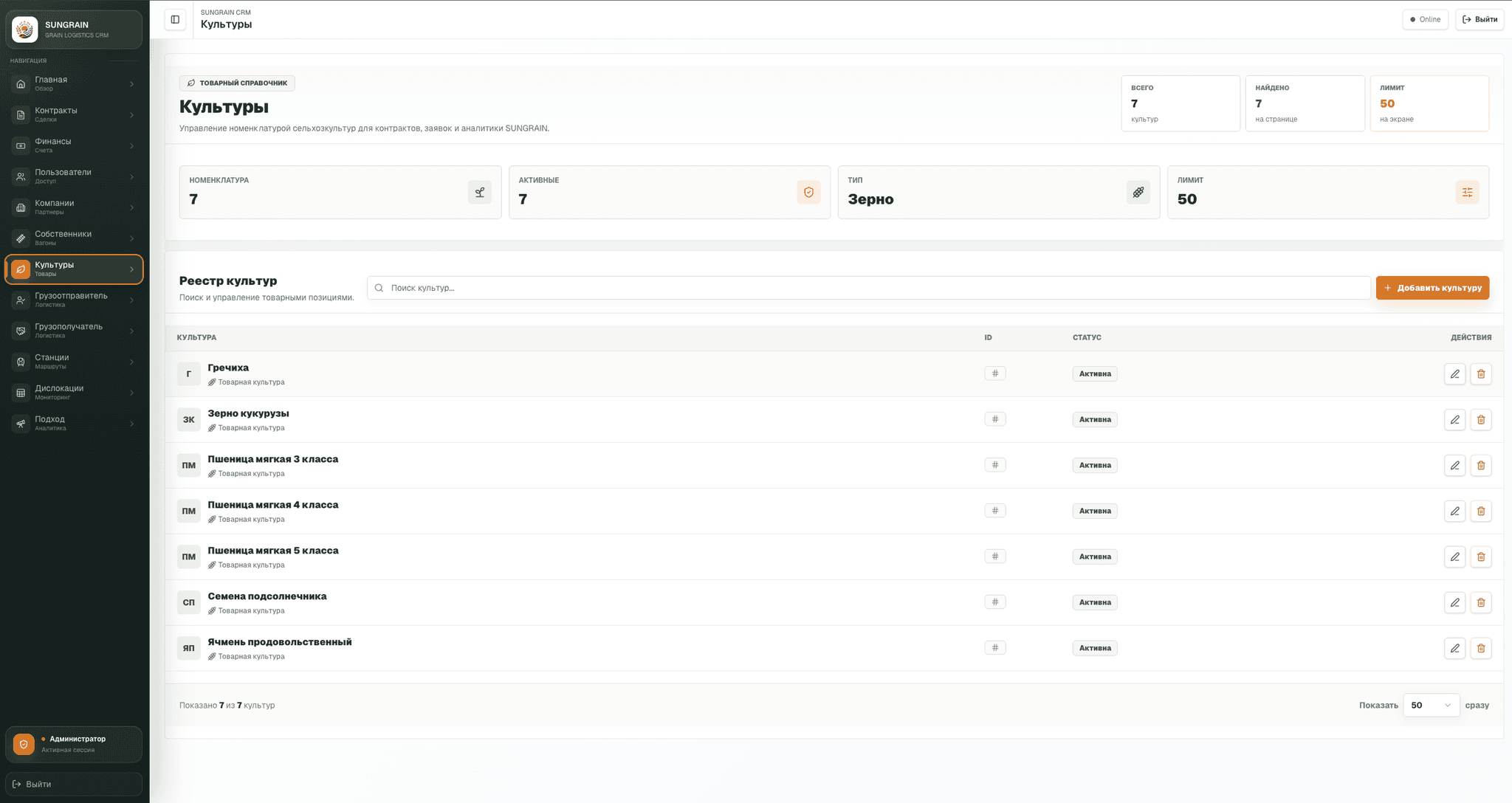Click the Найдено 7 summary card
Image resolution: width=1512 pixels, height=803 pixels.
click(x=1305, y=103)
